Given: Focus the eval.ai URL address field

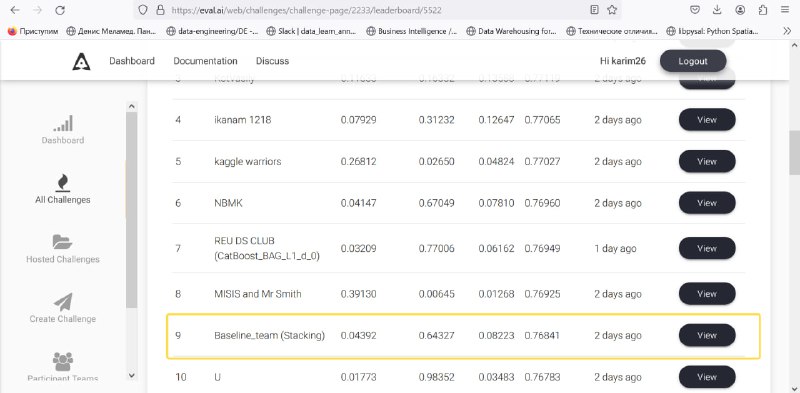Looking at the screenshot, I should tap(378, 10).
